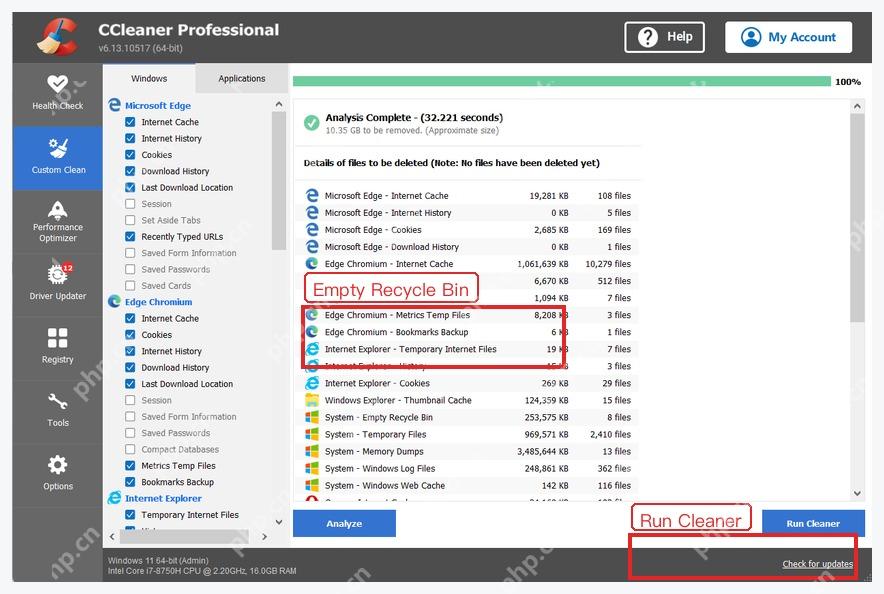Click icon beside Microsoft Edge - Download History result

(x=312, y=246)
